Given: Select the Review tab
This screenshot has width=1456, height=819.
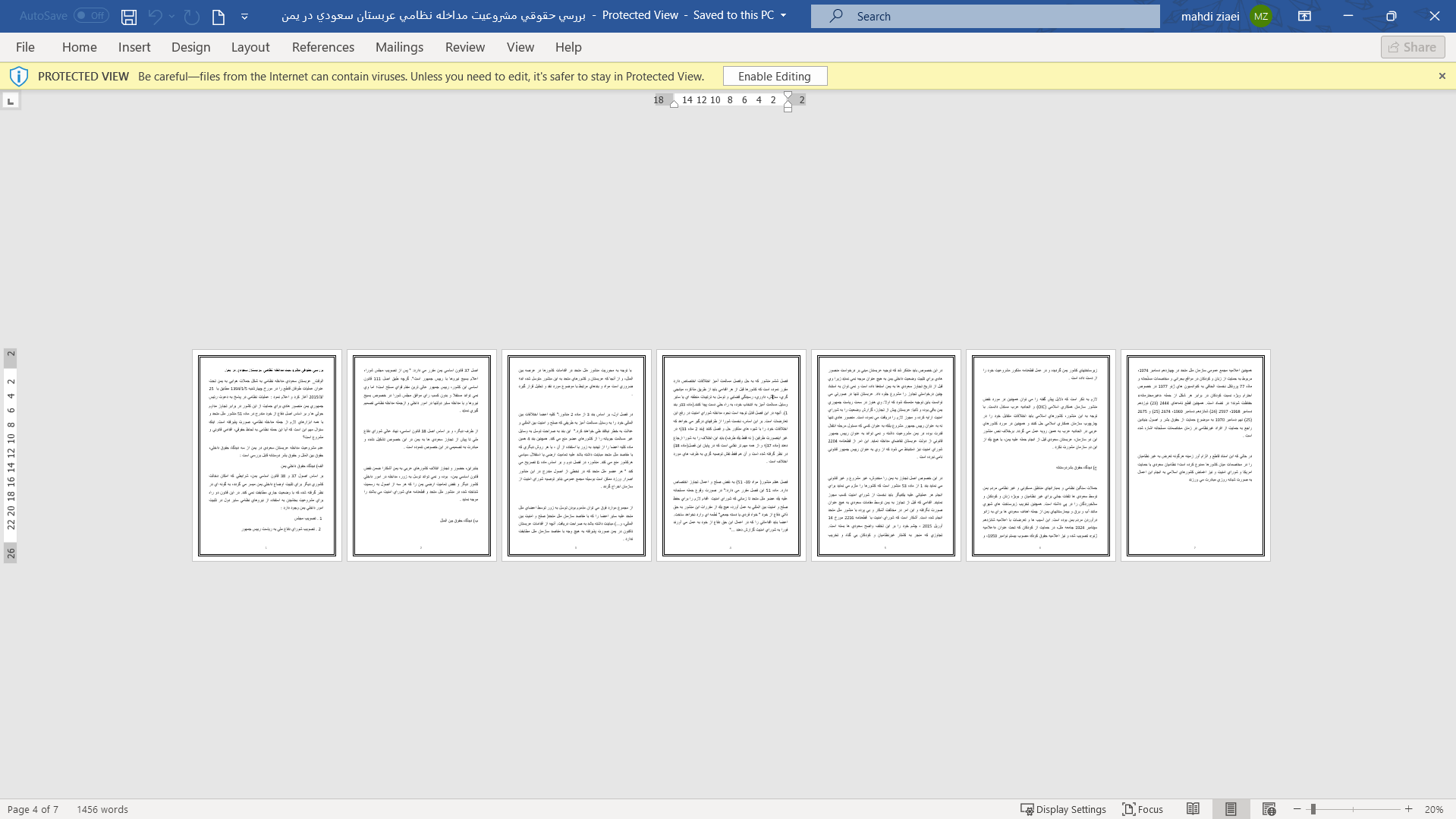Looking at the screenshot, I should click(465, 47).
